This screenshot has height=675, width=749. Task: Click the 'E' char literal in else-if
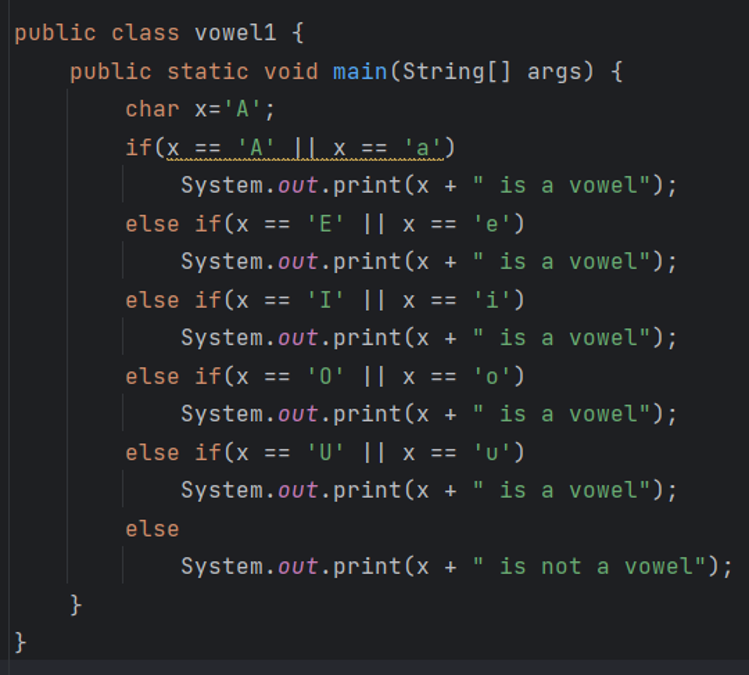[x=326, y=224]
